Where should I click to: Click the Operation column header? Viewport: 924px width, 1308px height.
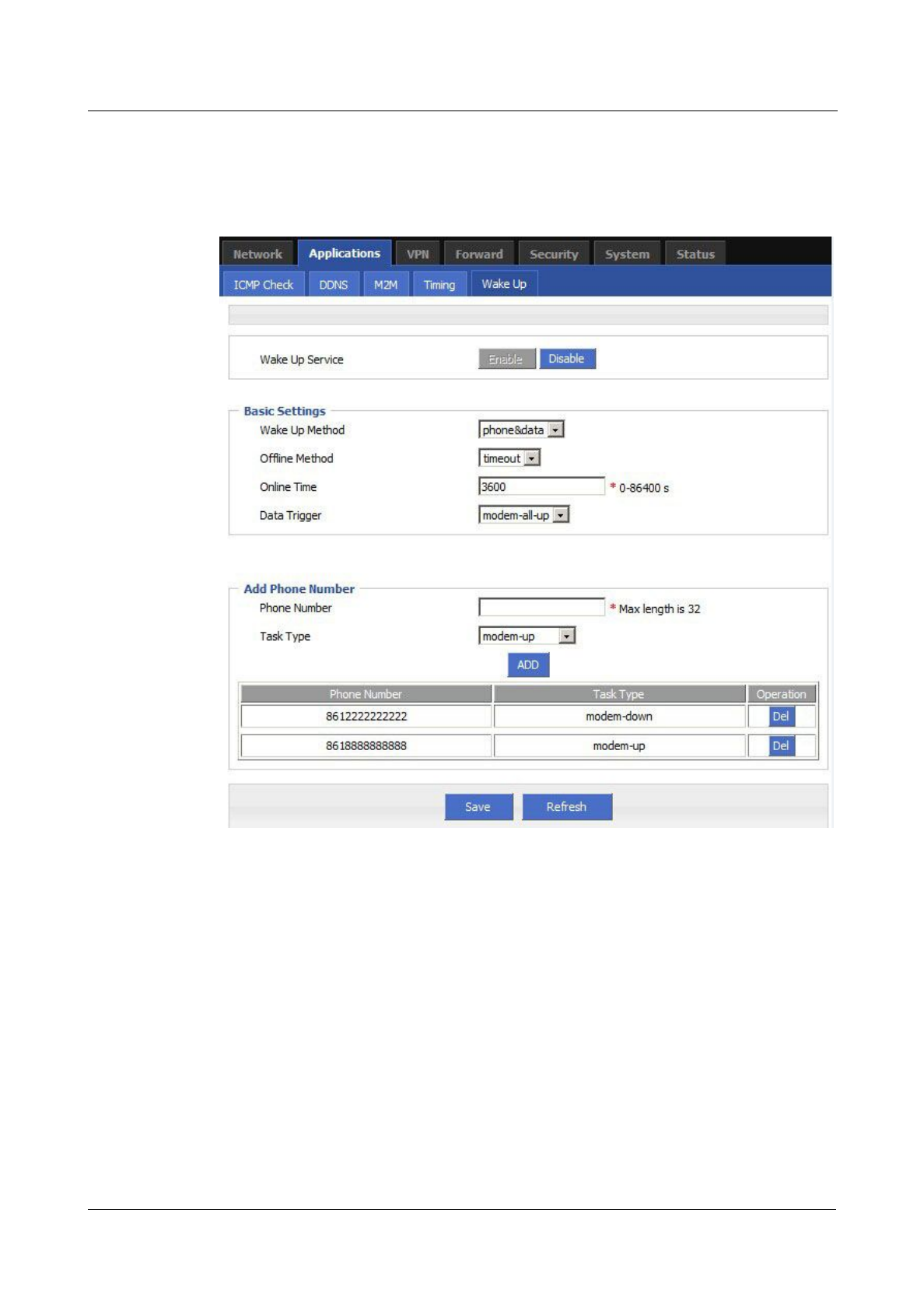click(x=782, y=694)
